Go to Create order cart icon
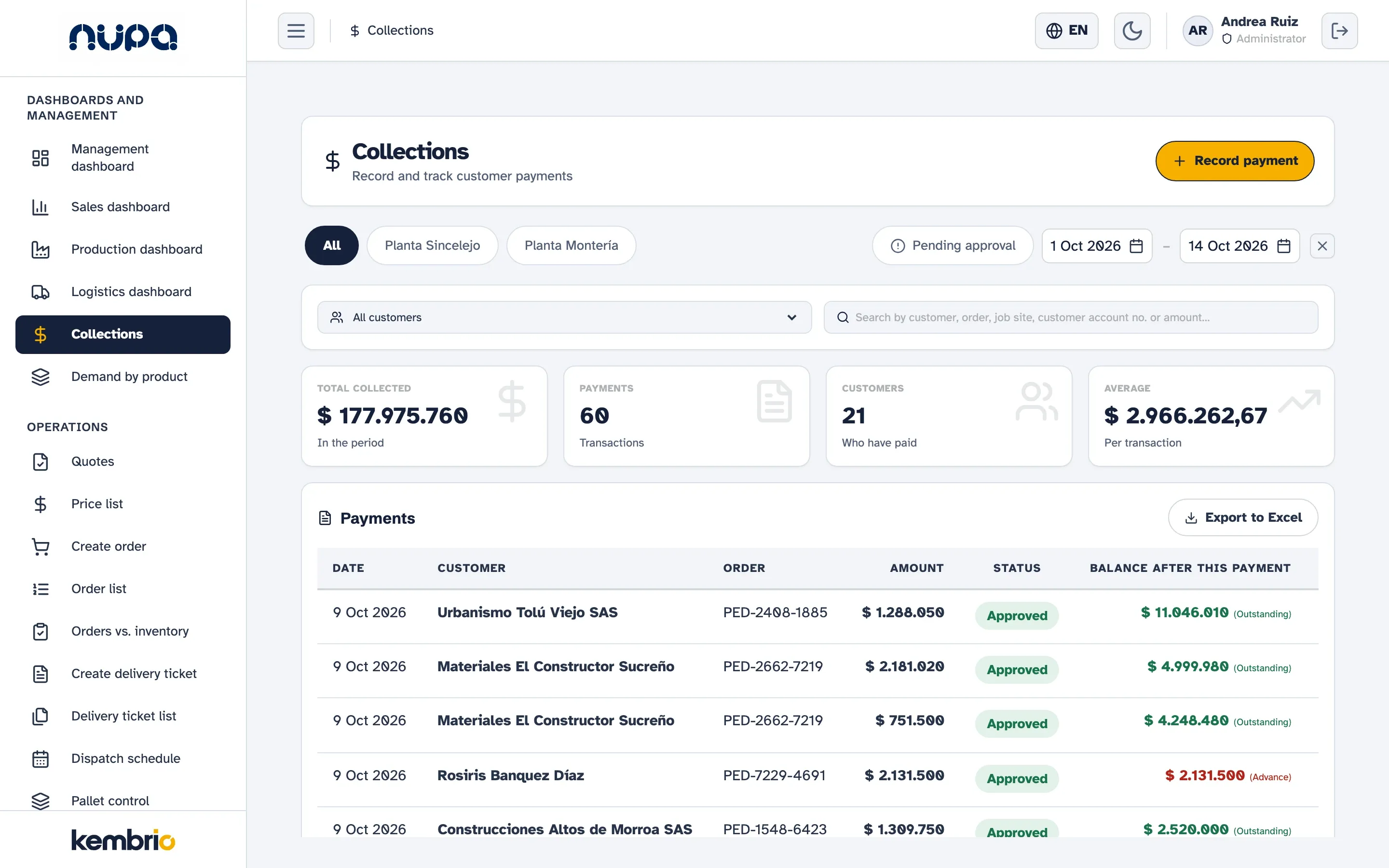Screen dimensions: 1389x868 pos(40,546)
